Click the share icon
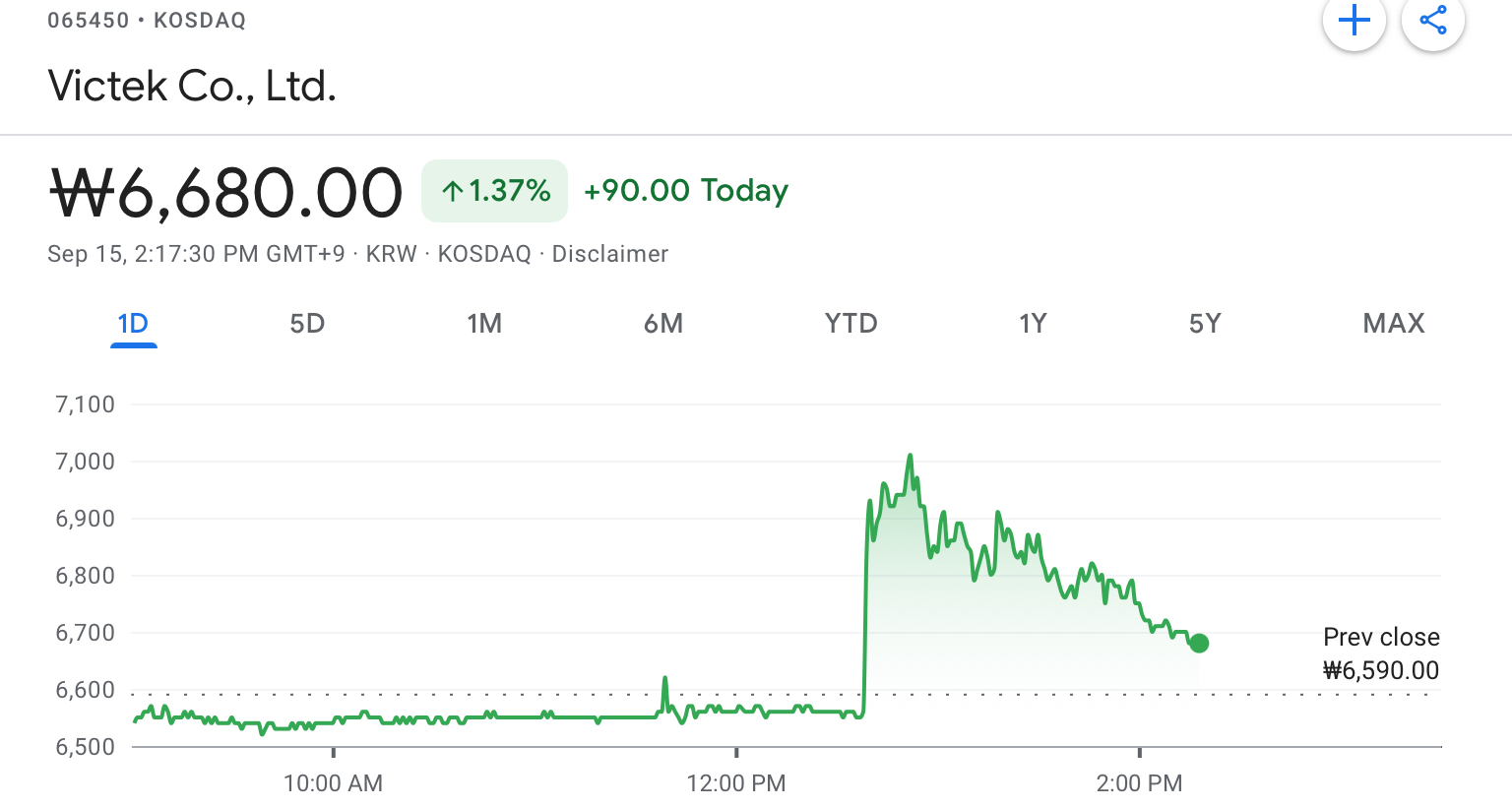 [x=1432, y=21]
